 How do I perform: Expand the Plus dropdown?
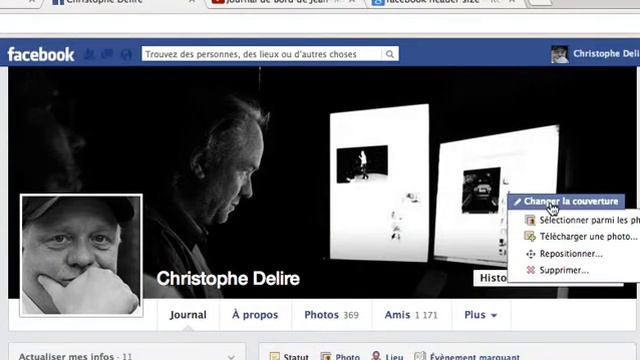481,315
